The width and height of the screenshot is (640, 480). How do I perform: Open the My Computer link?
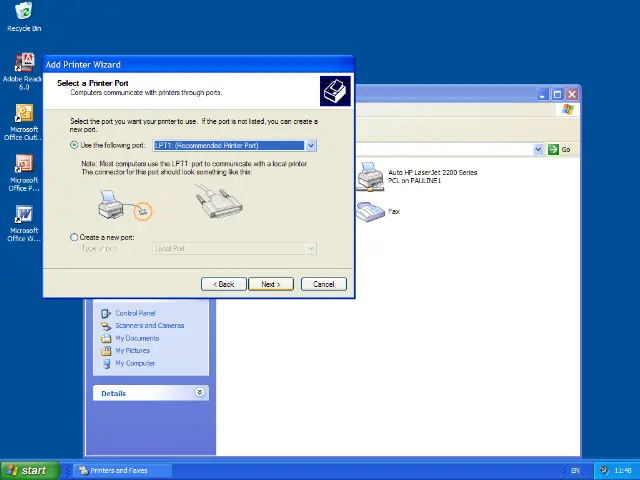[x=135, y=363]
